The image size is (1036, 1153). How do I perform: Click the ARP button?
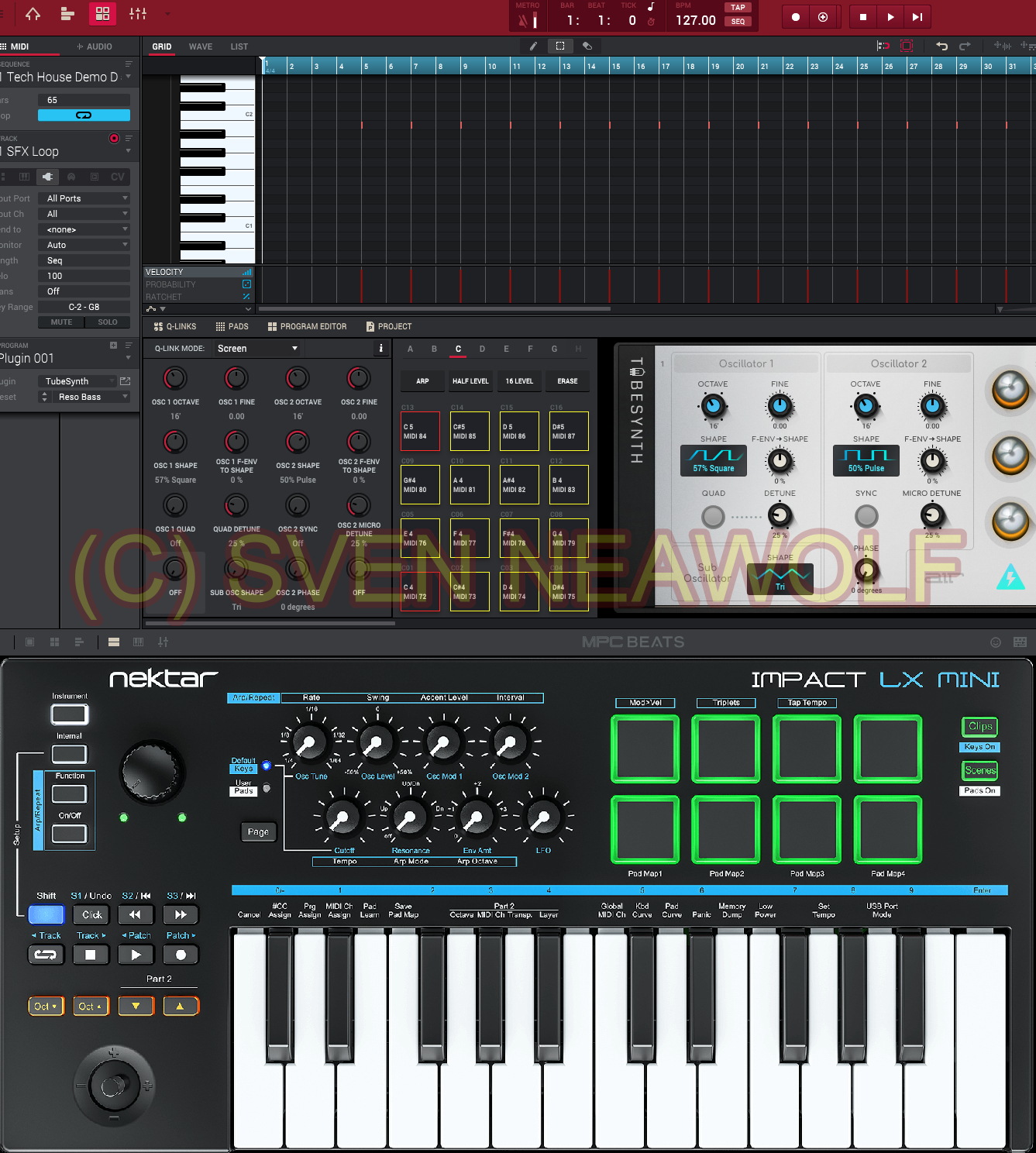[x=422, y=381]
